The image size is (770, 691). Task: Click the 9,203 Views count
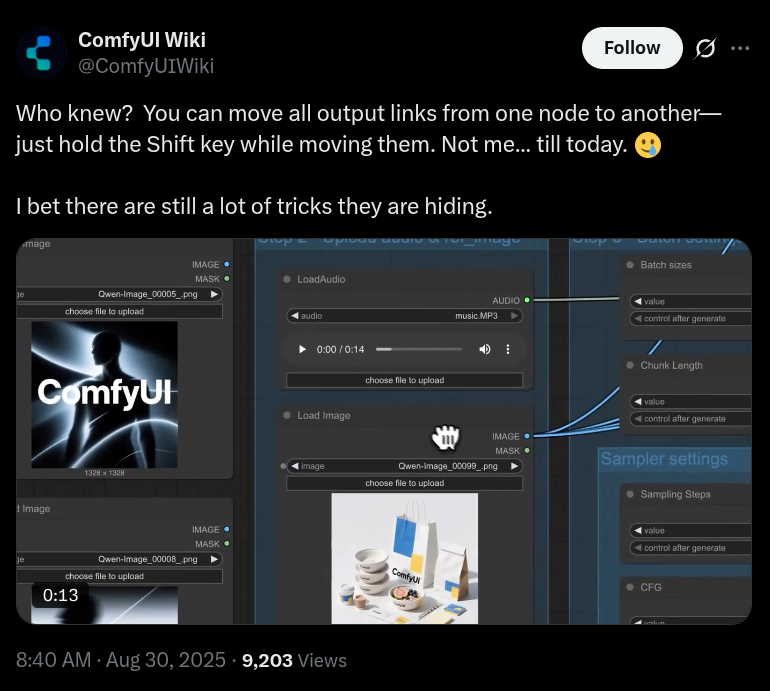294,660
